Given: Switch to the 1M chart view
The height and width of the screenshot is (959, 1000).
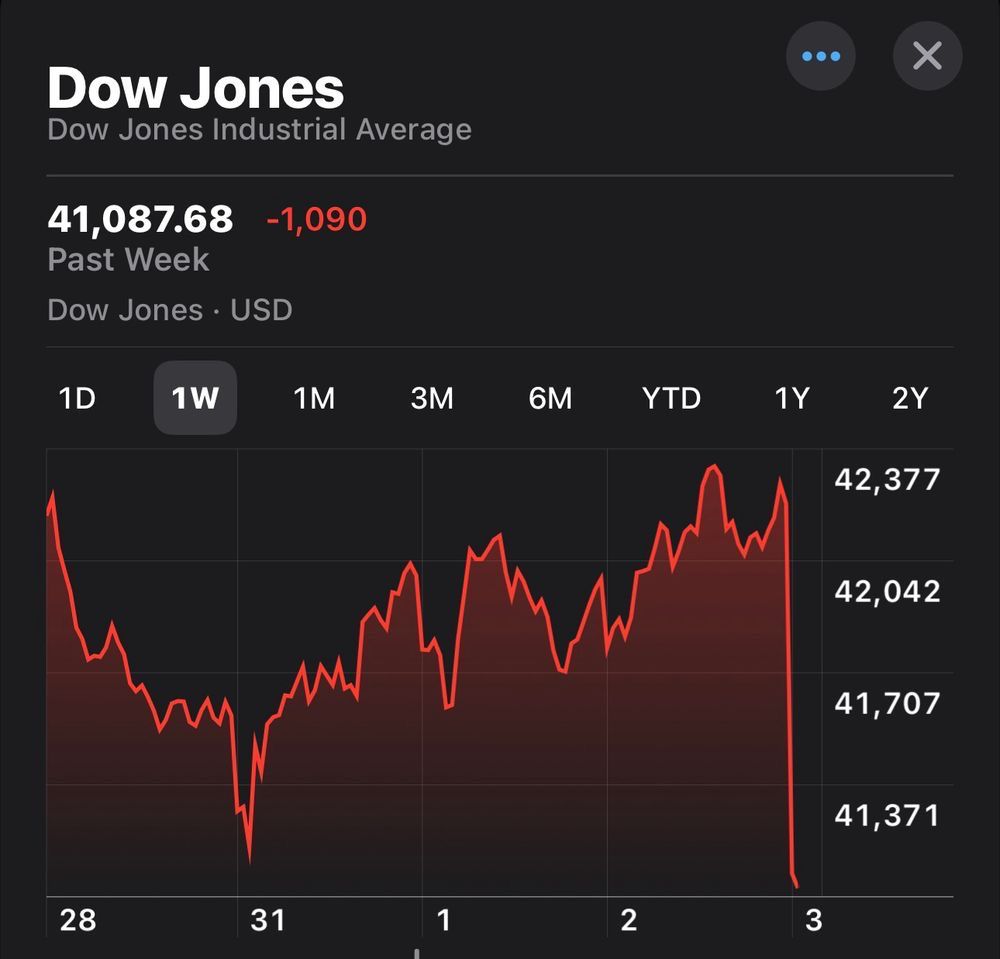Looking at the screenshot, I should 313,398.
